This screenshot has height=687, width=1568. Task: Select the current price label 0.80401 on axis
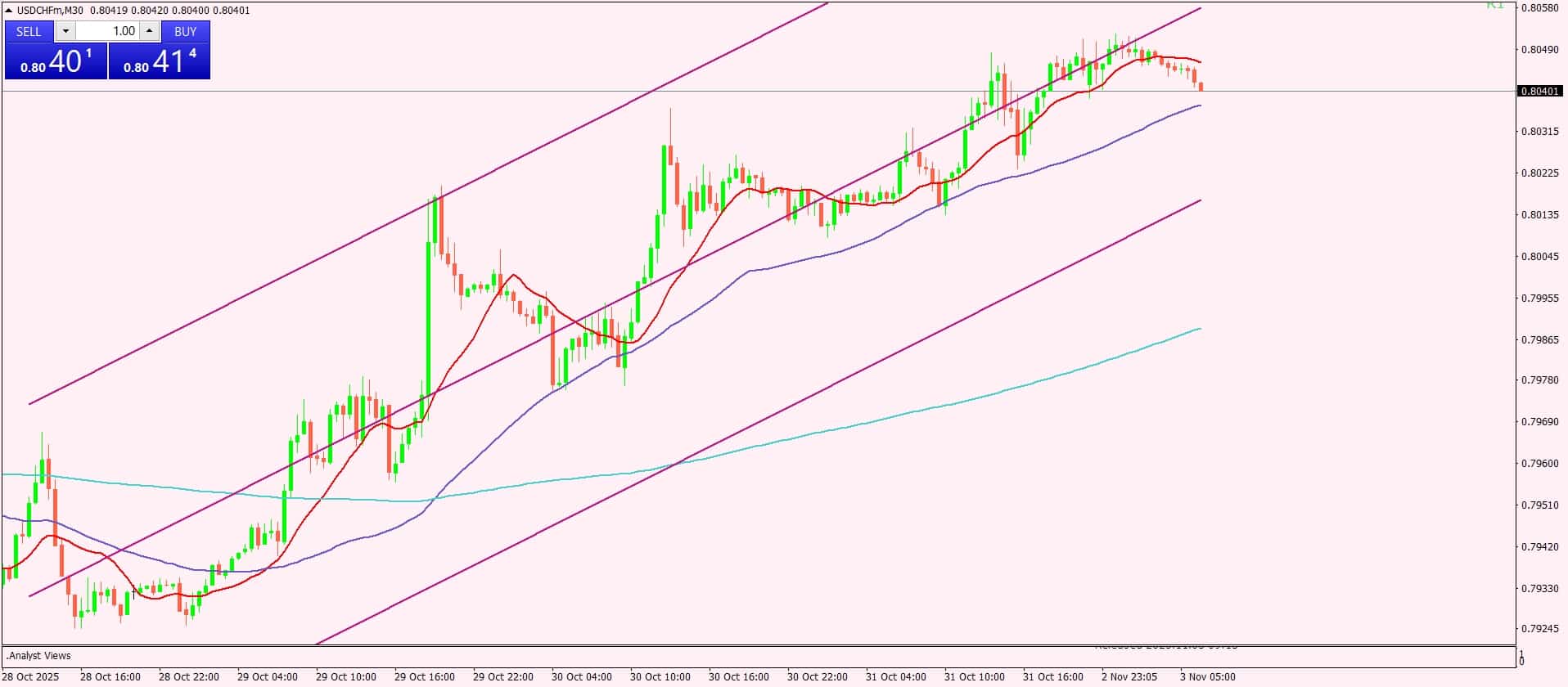1539,91
